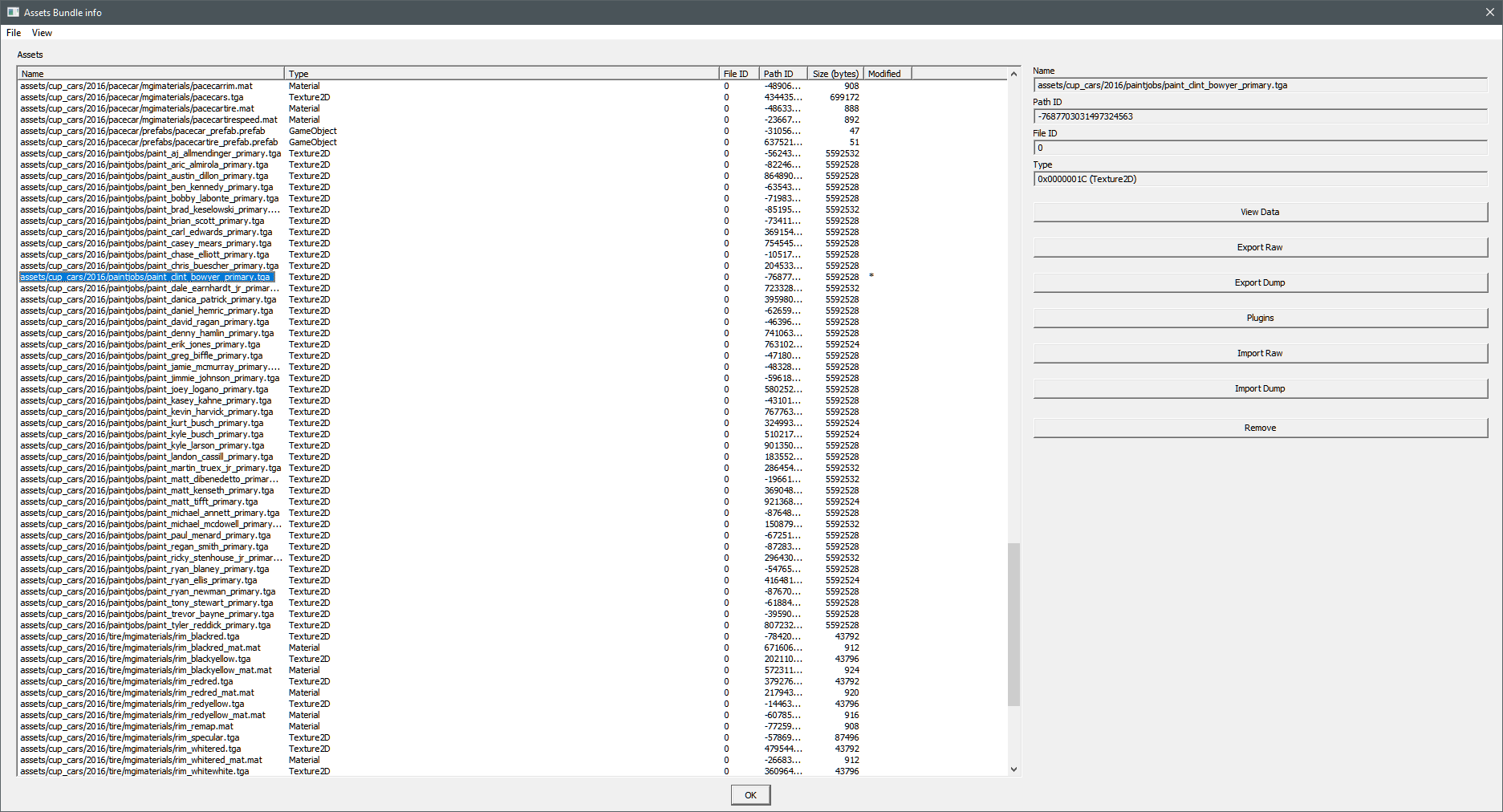This screenshot has height=812, width=1503.
Task: Select paint_danica_patrick_primary.tga row
Action: (512, 299)
